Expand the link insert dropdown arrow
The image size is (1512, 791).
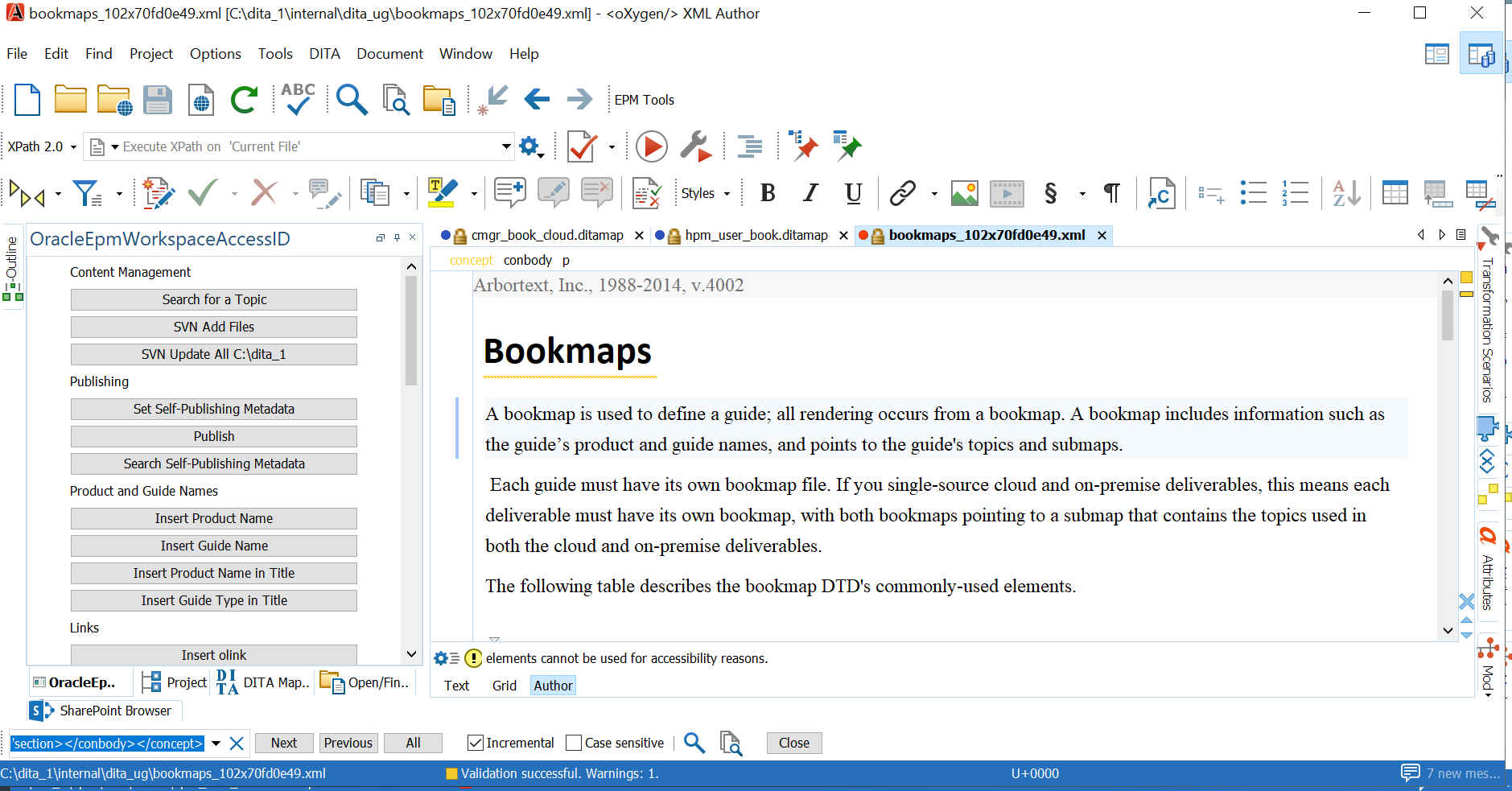coord(934,194)
